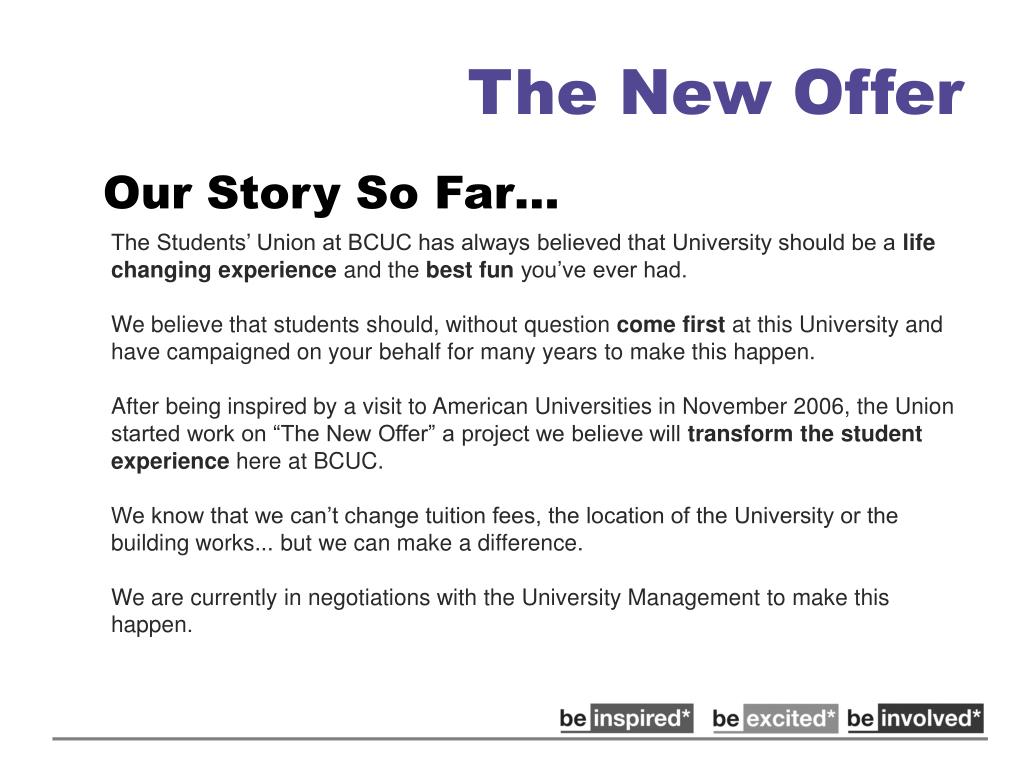Click the words 'American Universities'
The image size is (1024, 768).
pos(542,406)
